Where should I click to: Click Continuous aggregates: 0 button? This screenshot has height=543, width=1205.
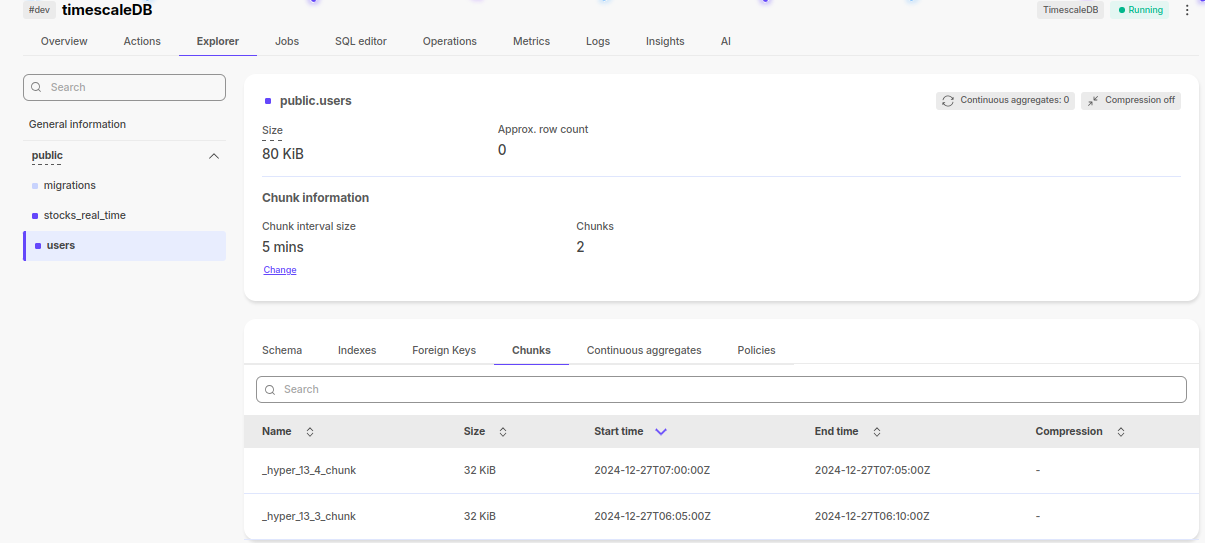1006,101
